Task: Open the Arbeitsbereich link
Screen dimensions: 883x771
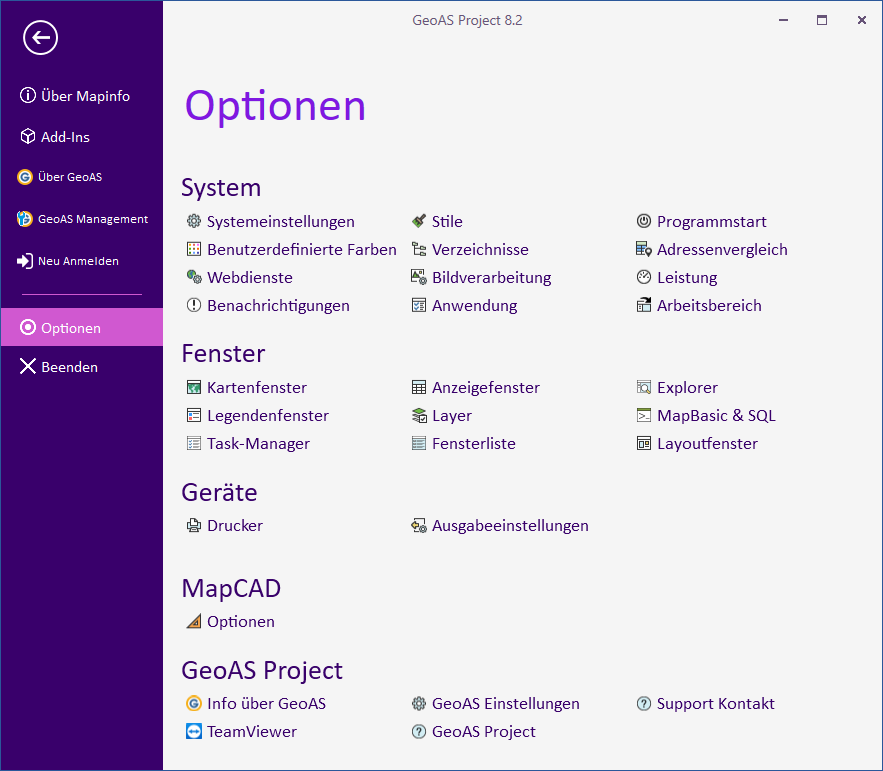Action: point(709,305)
